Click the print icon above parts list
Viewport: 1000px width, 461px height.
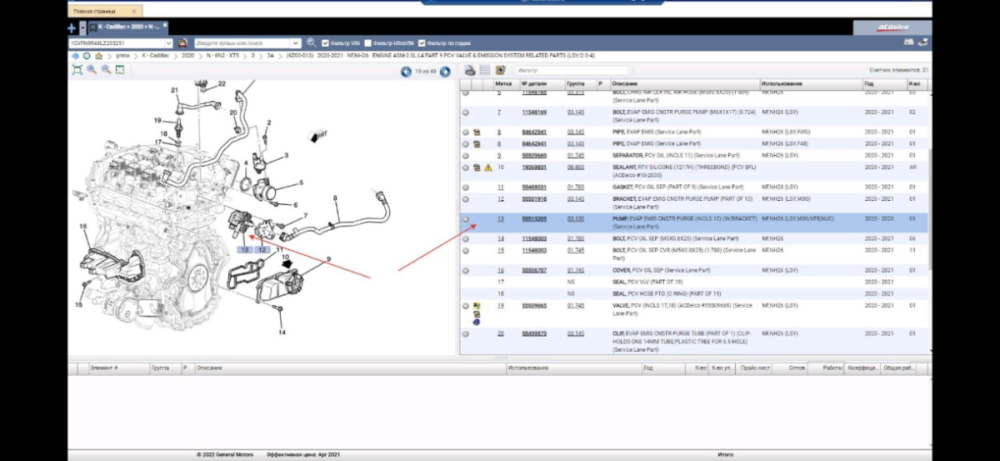470,71
